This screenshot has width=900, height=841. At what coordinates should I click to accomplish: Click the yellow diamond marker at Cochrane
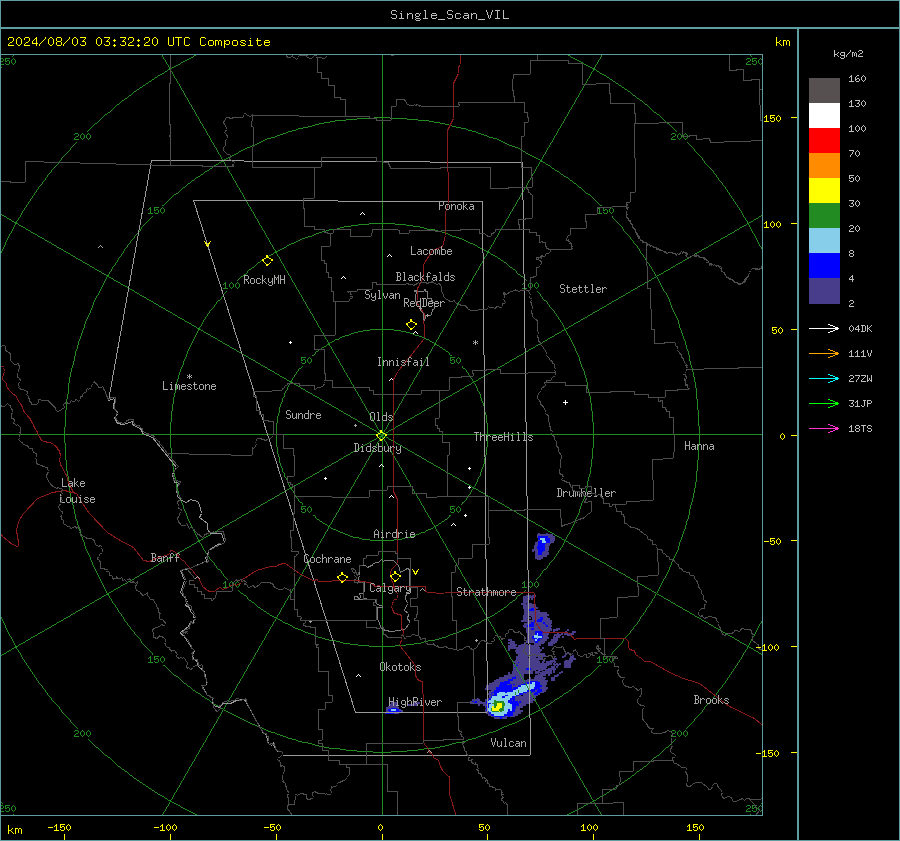pyautogui.click(x=342, y=578)
